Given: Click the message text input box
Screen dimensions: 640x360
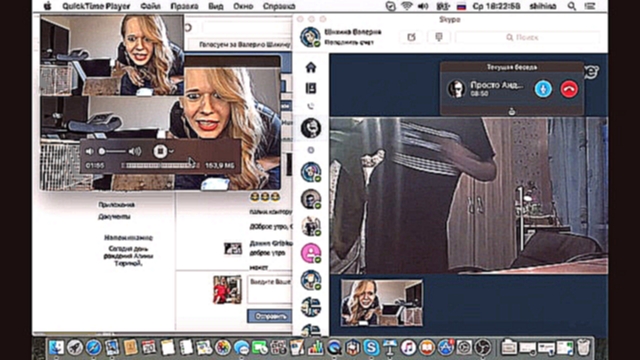Looking at the screenshot, I should click(269, 289).
